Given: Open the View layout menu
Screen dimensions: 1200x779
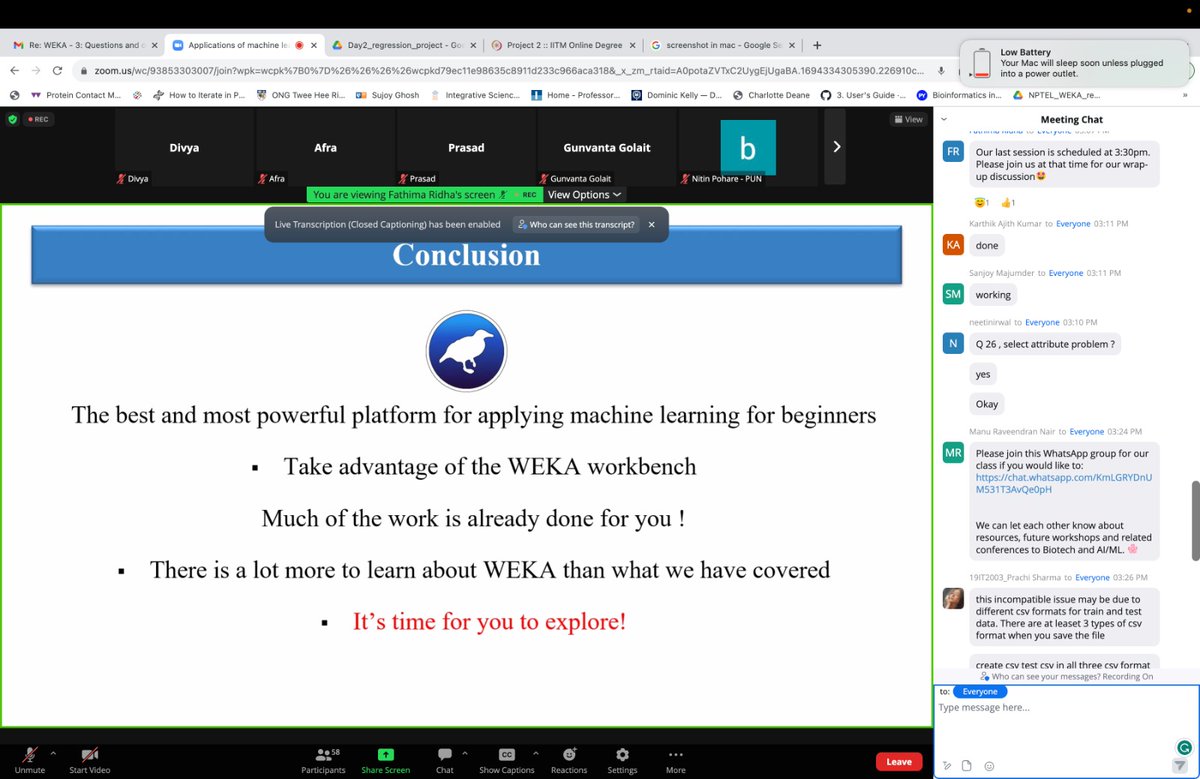Looking at the screenshot, I should (x=908, y=119).
